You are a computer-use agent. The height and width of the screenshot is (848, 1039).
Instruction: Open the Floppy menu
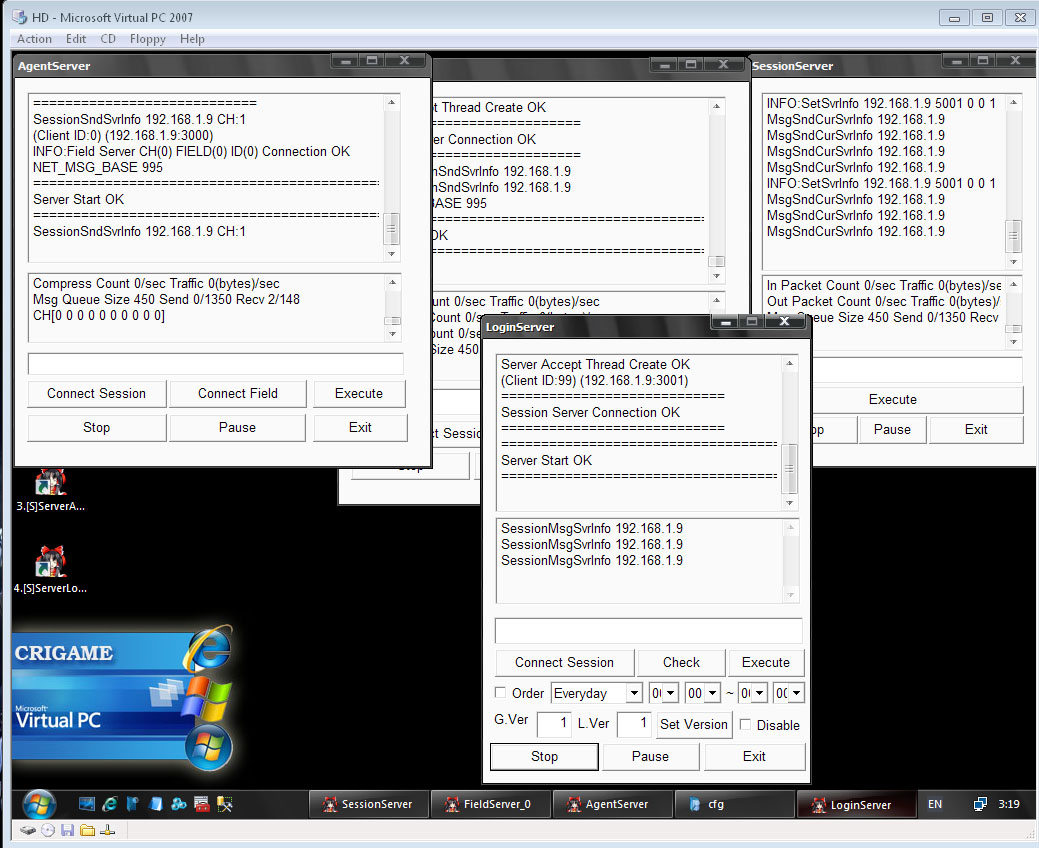pos(148,39)
